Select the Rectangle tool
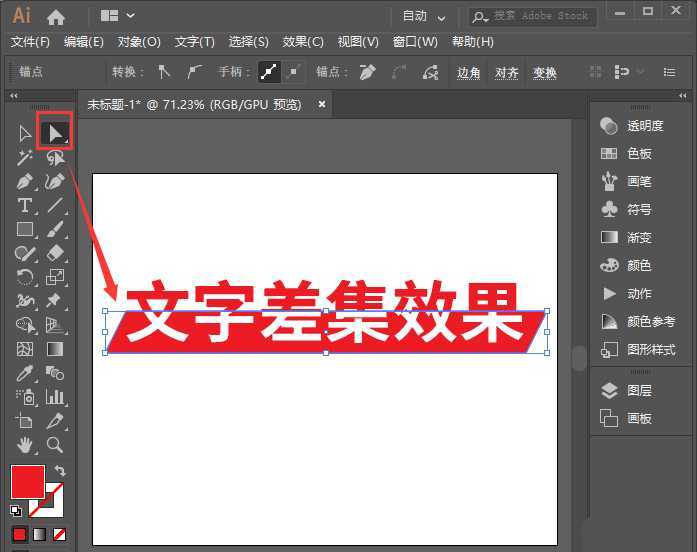The width and height of the screenshot is (697, 552). coord(25,229)
